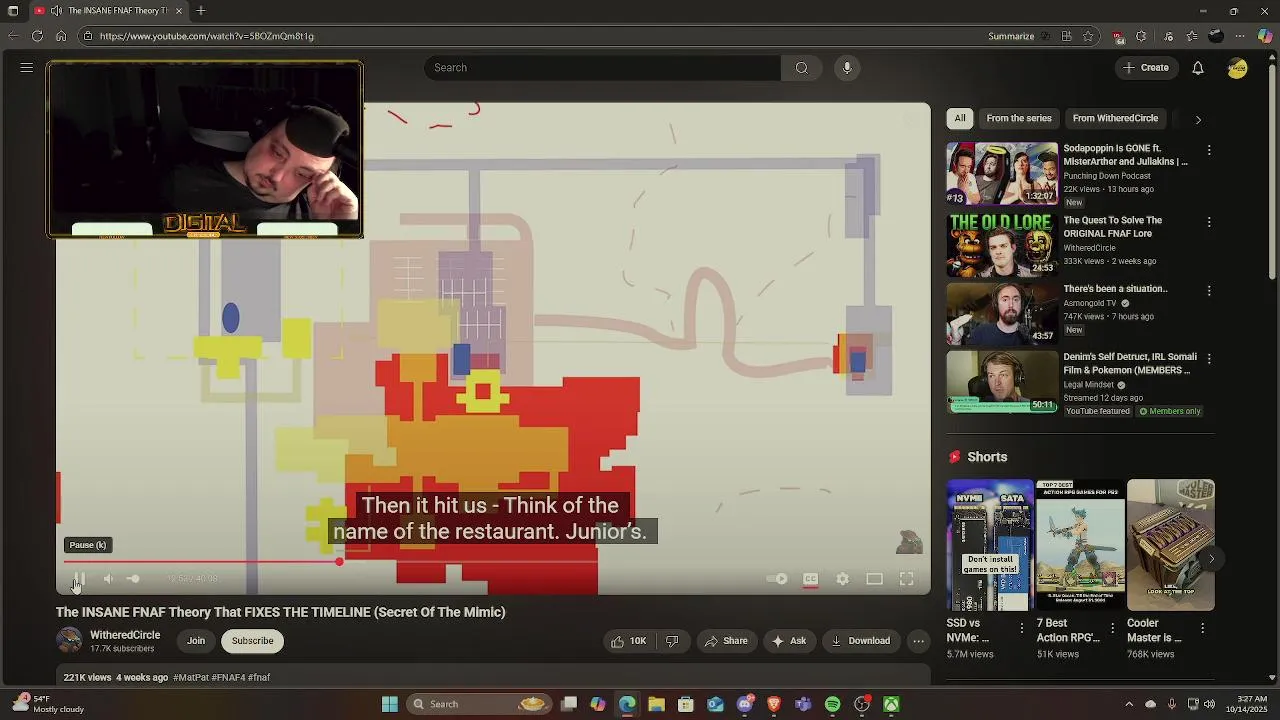Open Brave browser from the taskbar
Screen dimensions: 1280x720
pos(774,705)
